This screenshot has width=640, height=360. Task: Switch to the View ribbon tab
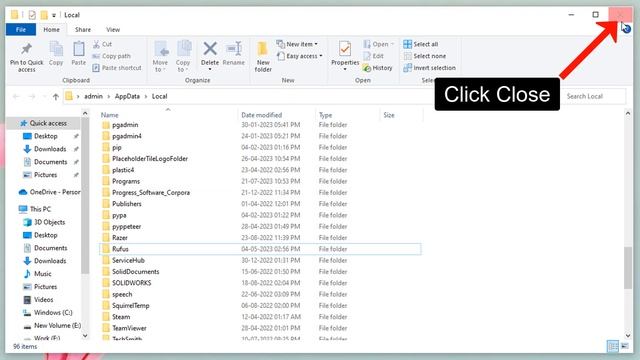click(113, 29)
